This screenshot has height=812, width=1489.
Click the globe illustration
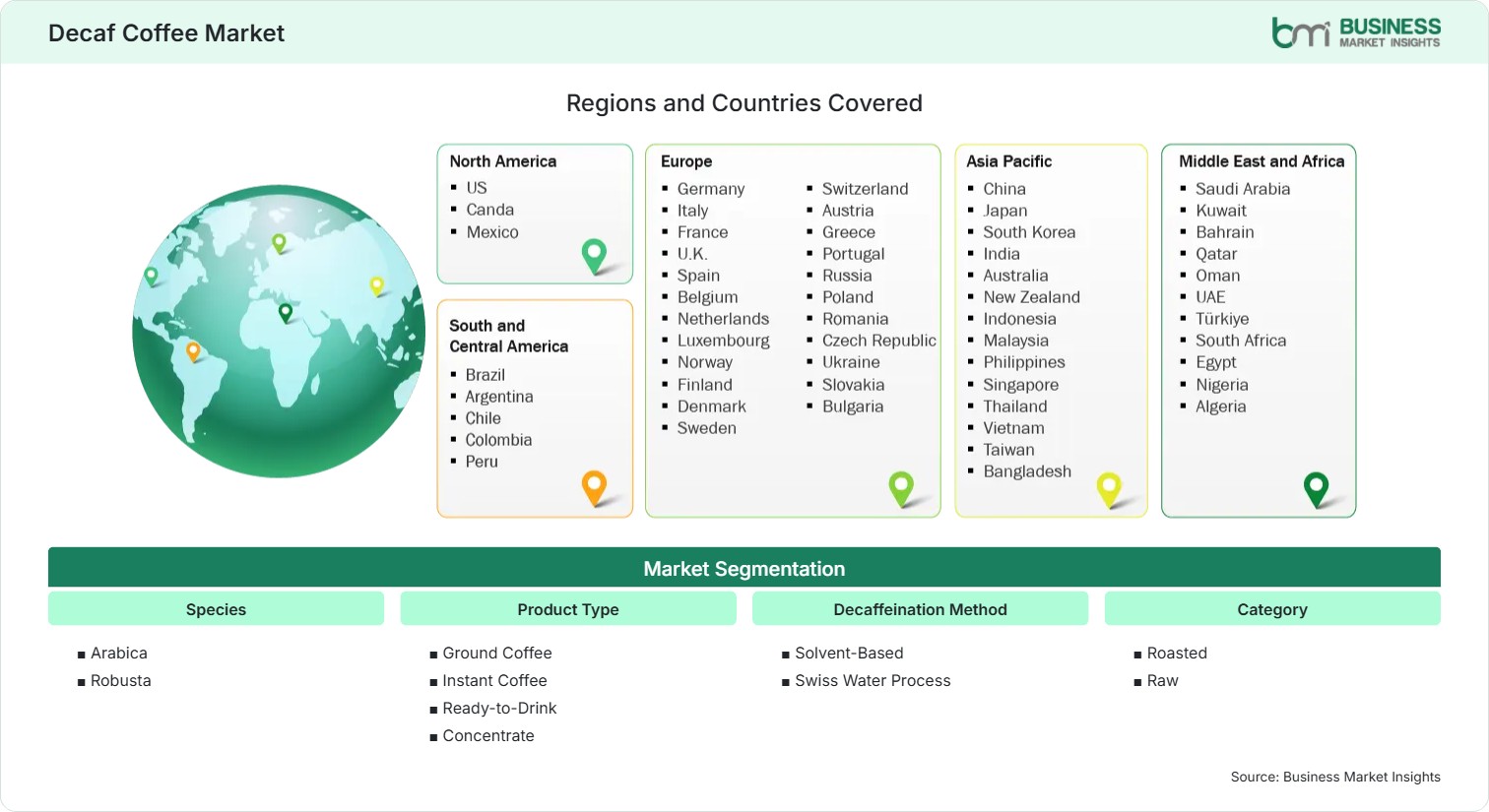click(279, 332)
